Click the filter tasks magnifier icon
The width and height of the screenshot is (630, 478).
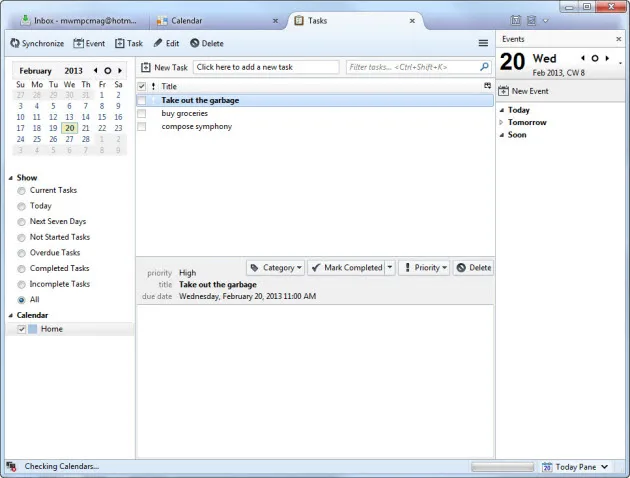point(484,67)
